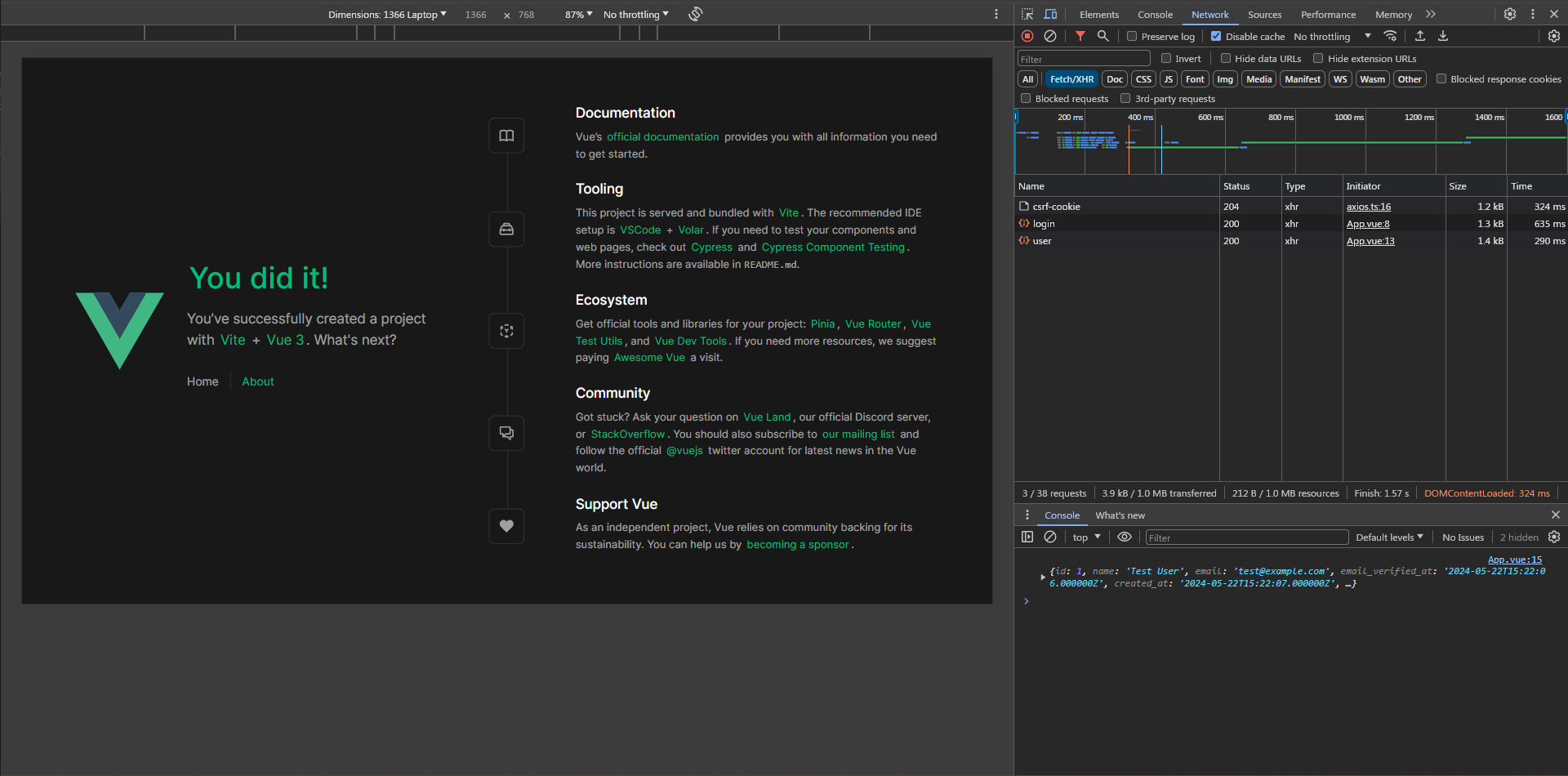Click the rotate screen icon
The height and width of the screenshot is (776, 1568).
[x=695, y=14]
